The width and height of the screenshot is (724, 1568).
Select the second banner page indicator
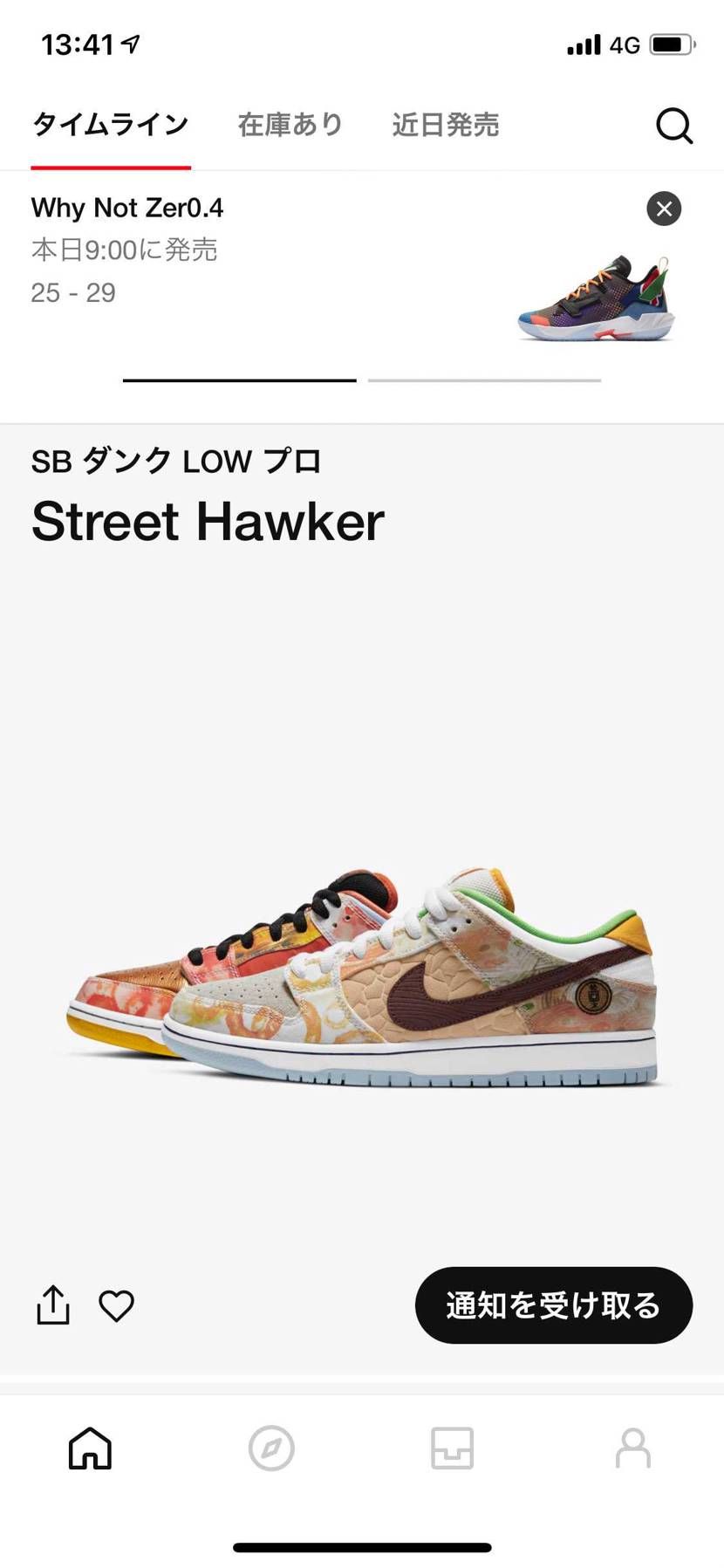tap(484, 380)
